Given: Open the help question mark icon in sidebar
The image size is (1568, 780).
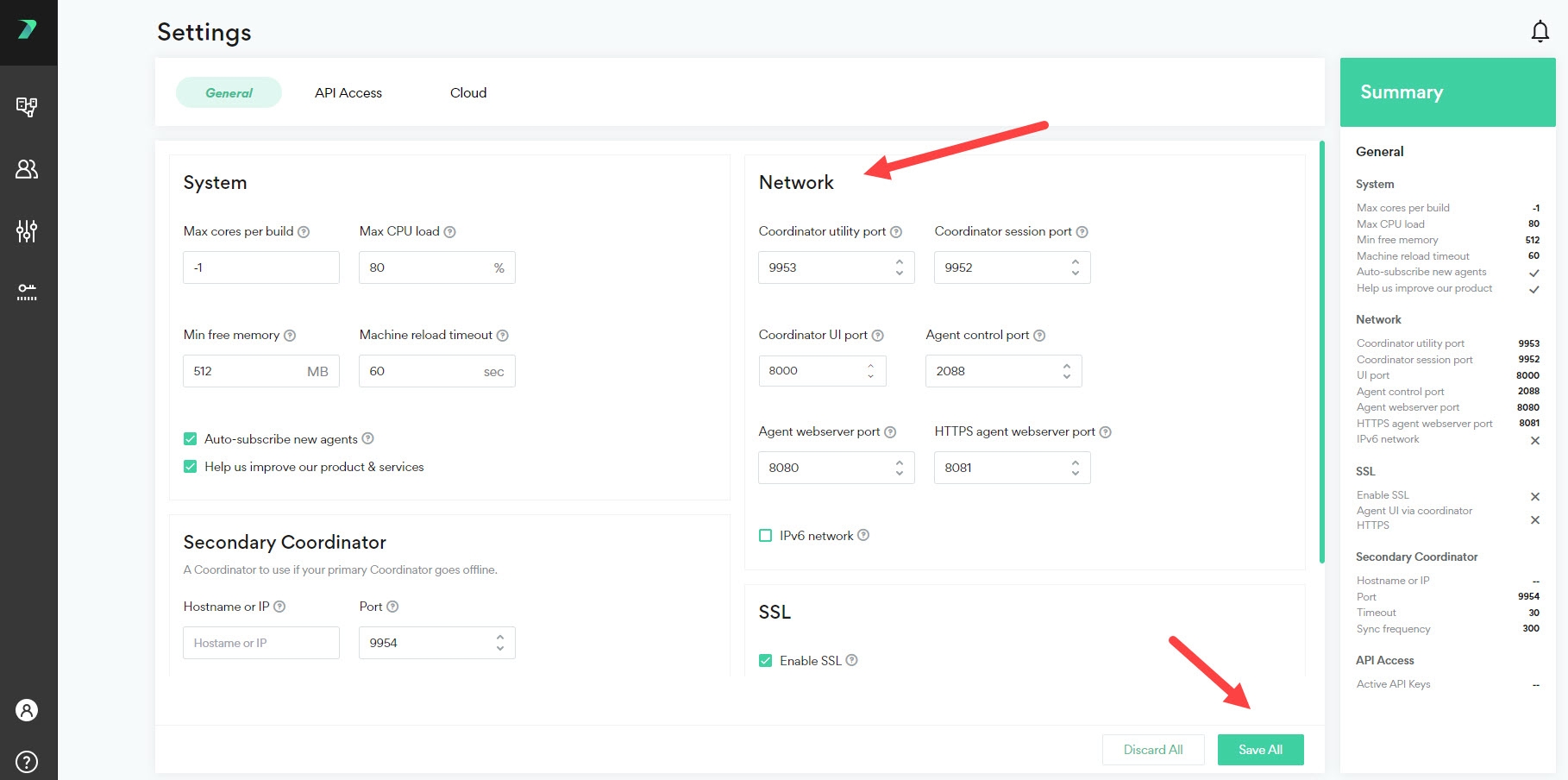Looking at the screenshot, I should tap(27, 762).
